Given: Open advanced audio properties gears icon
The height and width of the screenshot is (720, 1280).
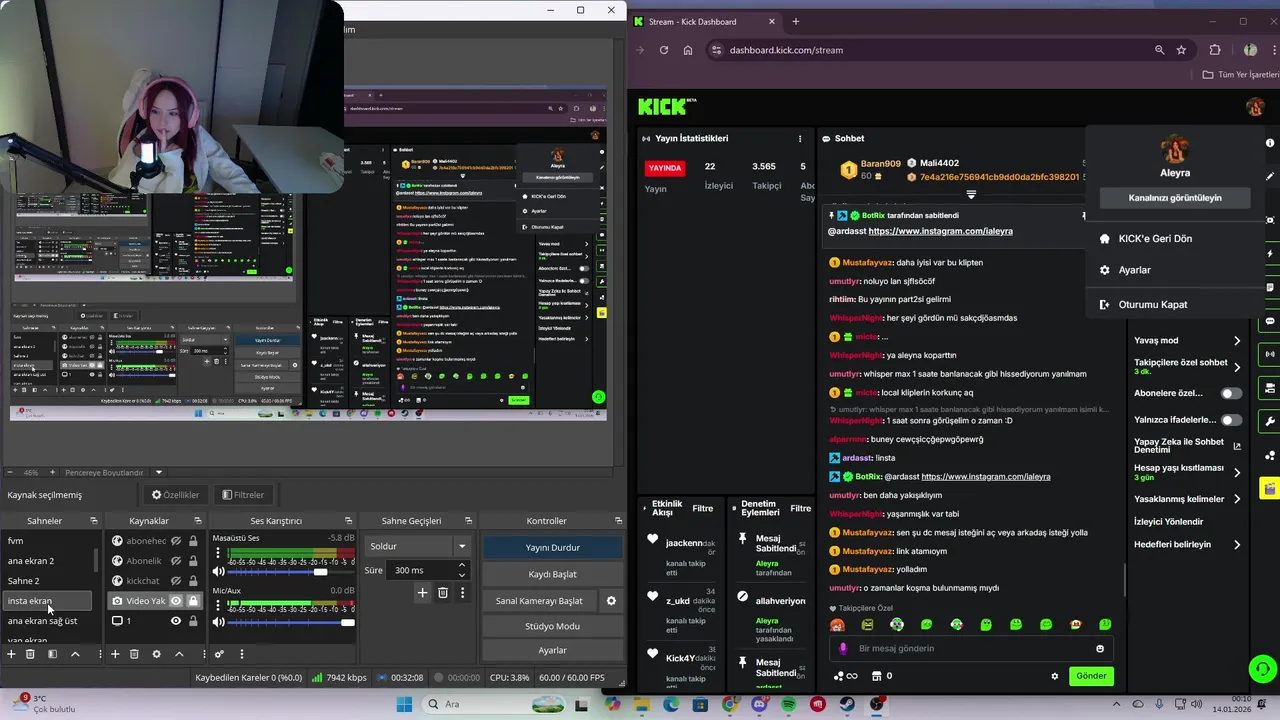Looking at the screenshot, I should click(219, 654).
